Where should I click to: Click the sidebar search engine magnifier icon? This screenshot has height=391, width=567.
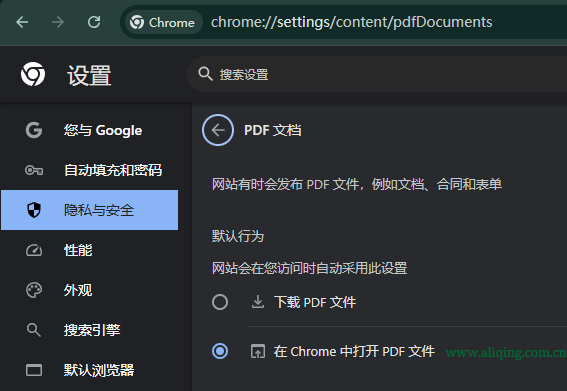coord(34,330)
